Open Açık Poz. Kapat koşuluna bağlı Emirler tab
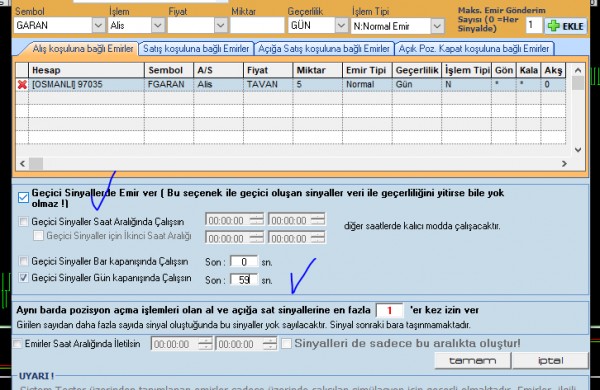Viewport: 600px width, 390px height. (474, 49)
